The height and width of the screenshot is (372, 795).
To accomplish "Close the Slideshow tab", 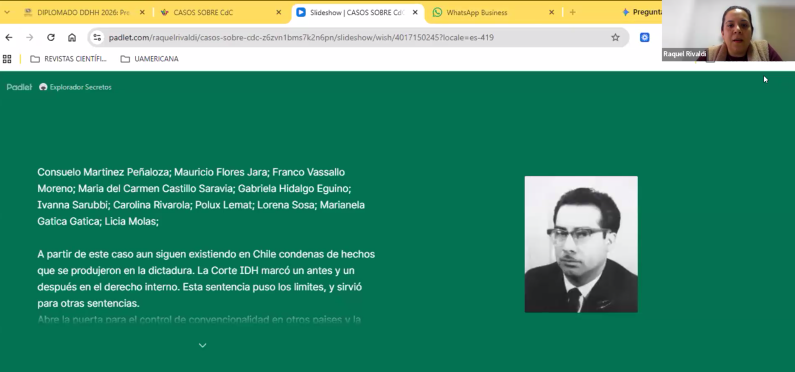I will point(415,13).
